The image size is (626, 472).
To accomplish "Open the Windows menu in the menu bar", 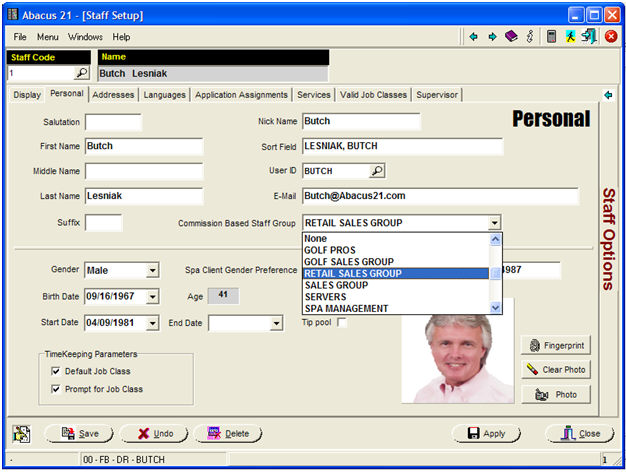I will pyautogui.click(x=85, y=37).
